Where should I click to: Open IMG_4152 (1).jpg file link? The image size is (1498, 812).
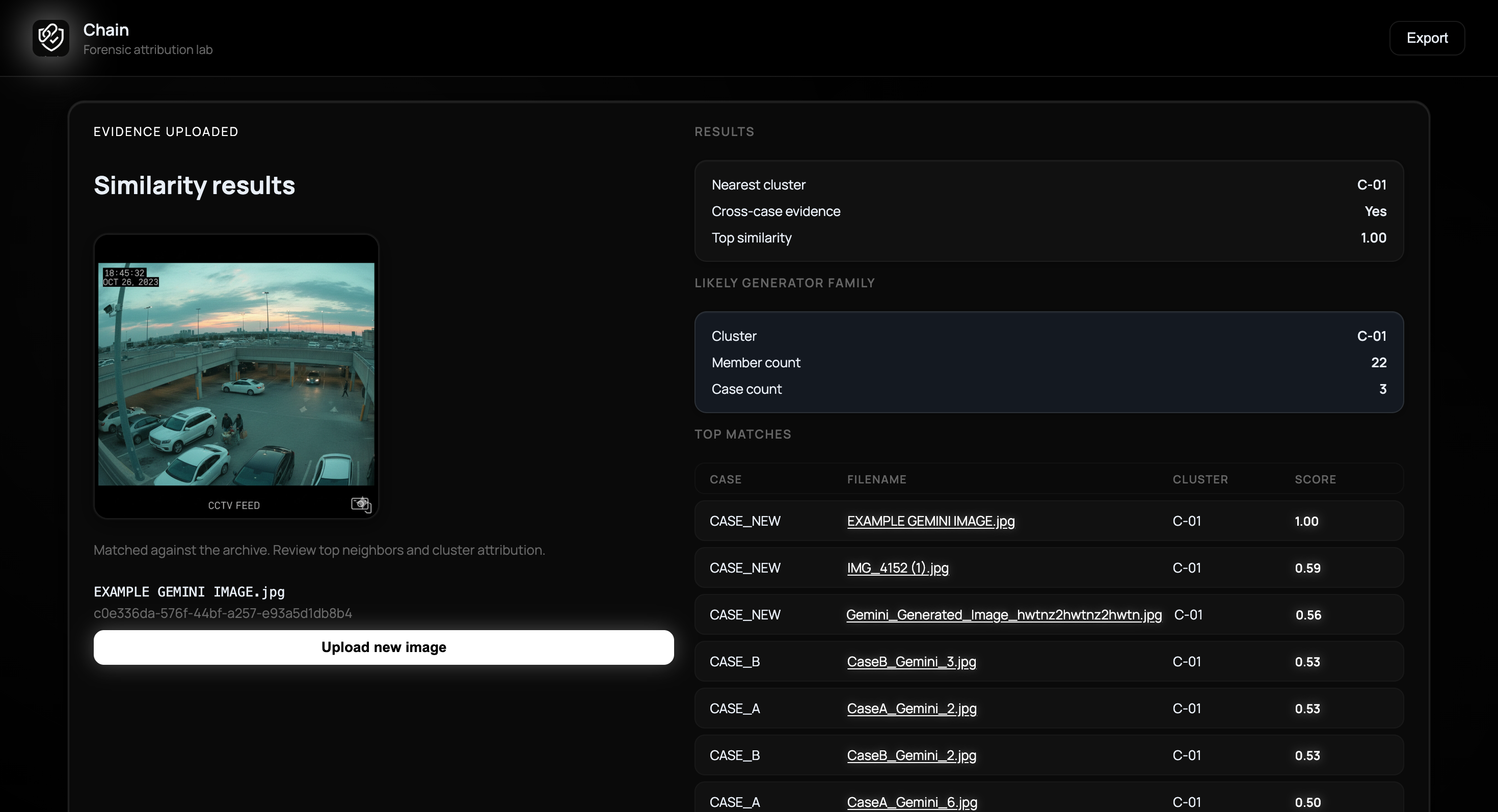point(897,568)
